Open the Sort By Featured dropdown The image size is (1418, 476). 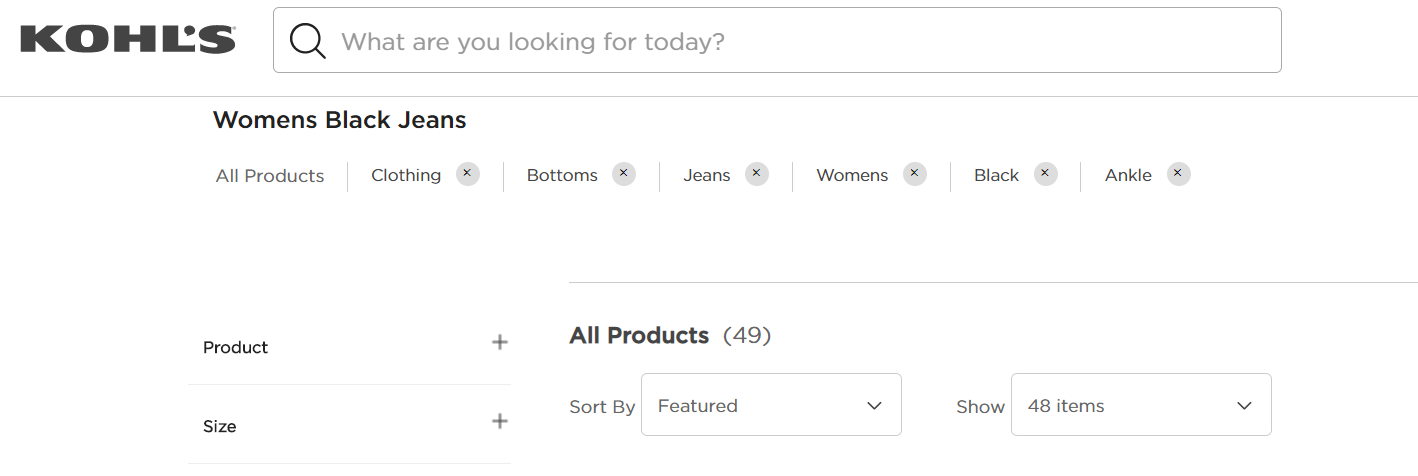point(771,405)
